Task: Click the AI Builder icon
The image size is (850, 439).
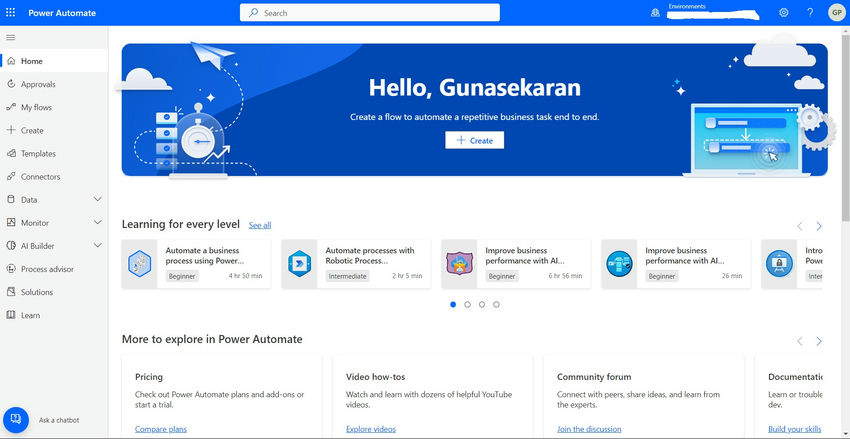Action: point(11,246)
